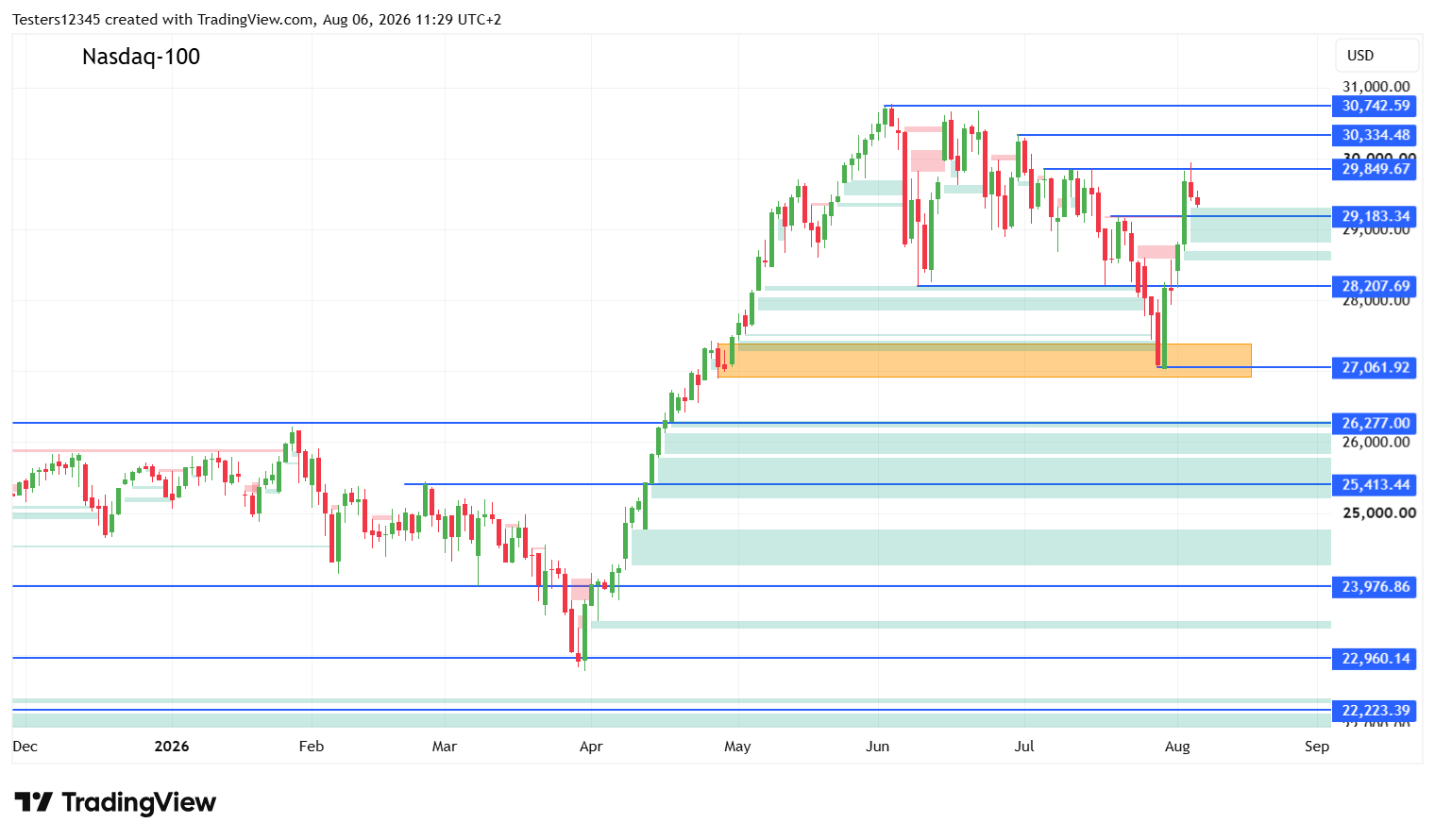
Task: Select the 23,976.86 price label
Action: 1376,586
